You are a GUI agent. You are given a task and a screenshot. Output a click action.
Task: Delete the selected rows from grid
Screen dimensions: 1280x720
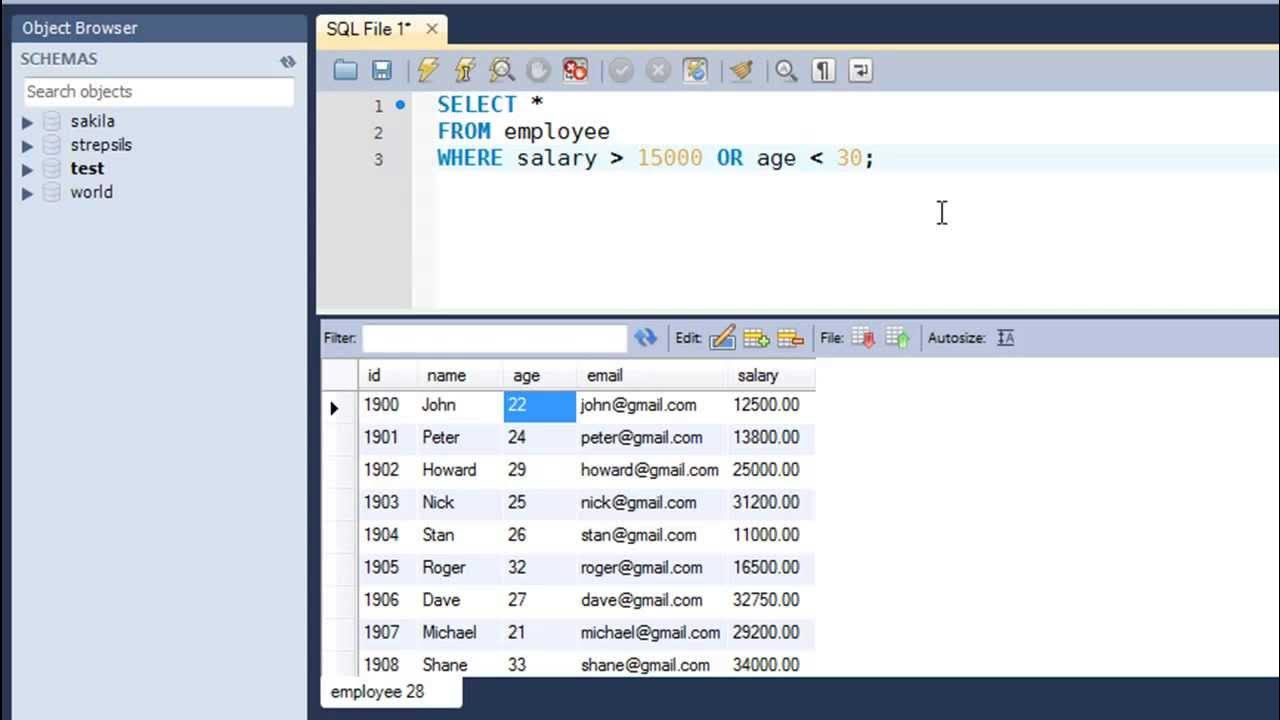(x=790, y=338)
